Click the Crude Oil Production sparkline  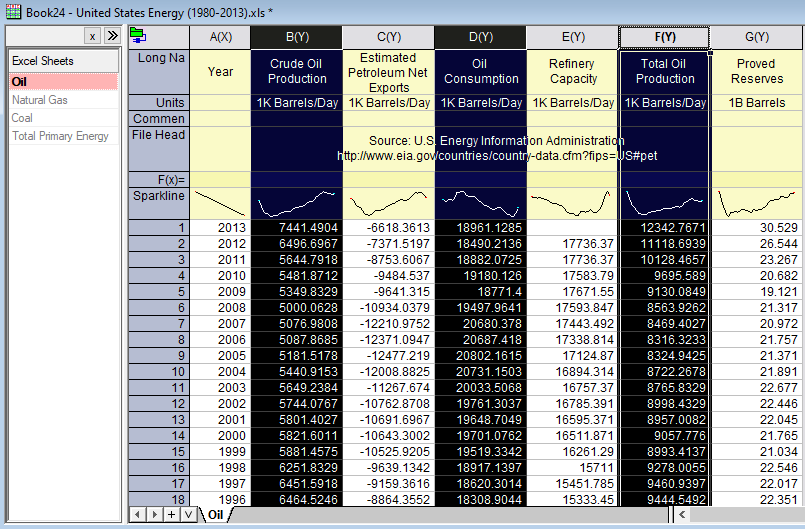pyautogui.click(x=297, y=203)
